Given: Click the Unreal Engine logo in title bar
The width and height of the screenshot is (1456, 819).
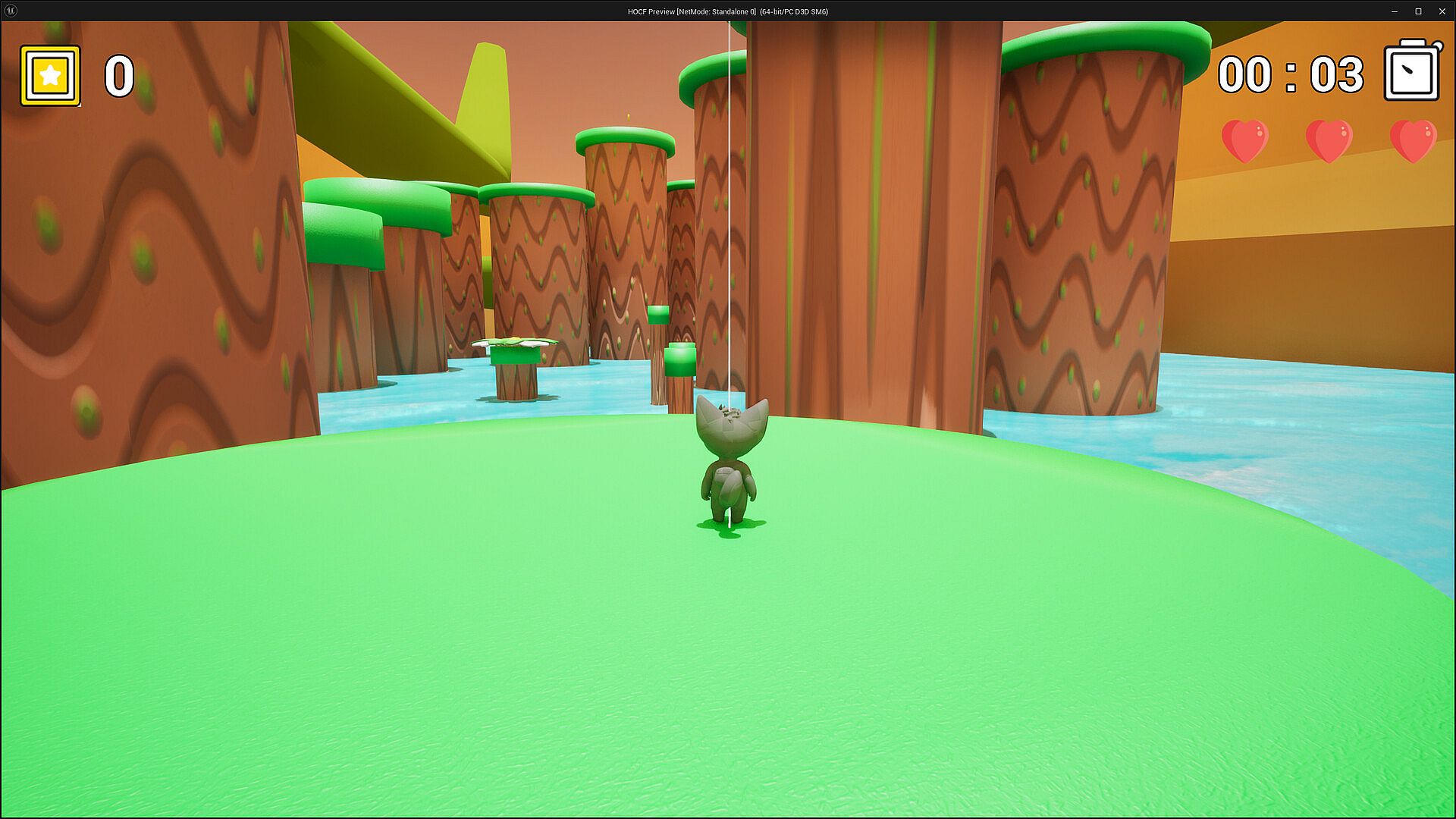Looking at the screenshot, I should (11, 11).
